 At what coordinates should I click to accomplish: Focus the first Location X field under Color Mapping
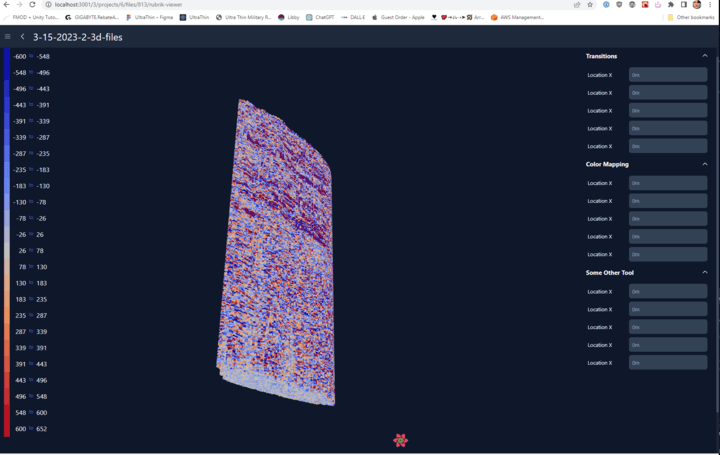tap(668, 183)
